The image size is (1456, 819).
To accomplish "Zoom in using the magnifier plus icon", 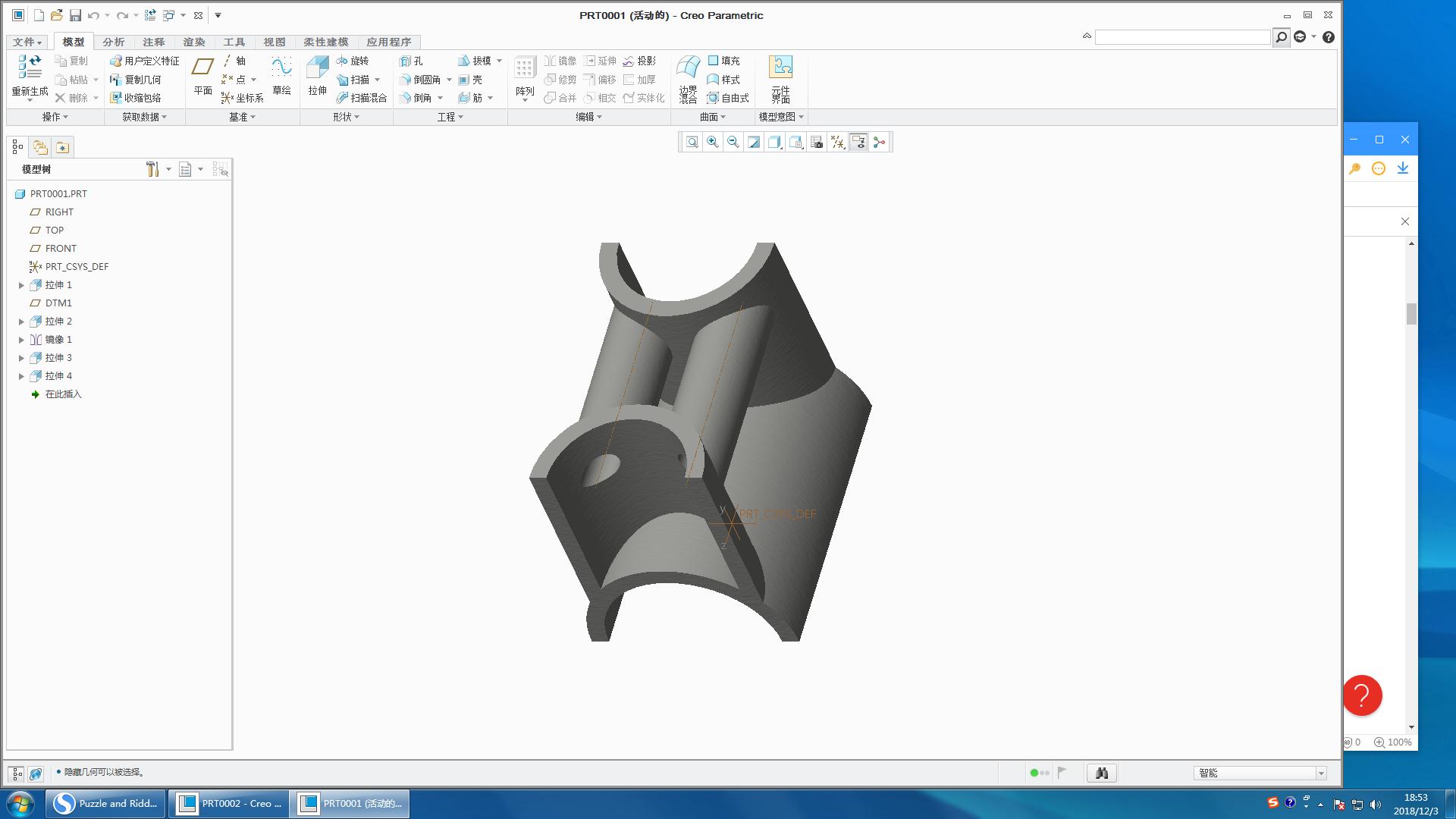I will (x=713, y=142).
